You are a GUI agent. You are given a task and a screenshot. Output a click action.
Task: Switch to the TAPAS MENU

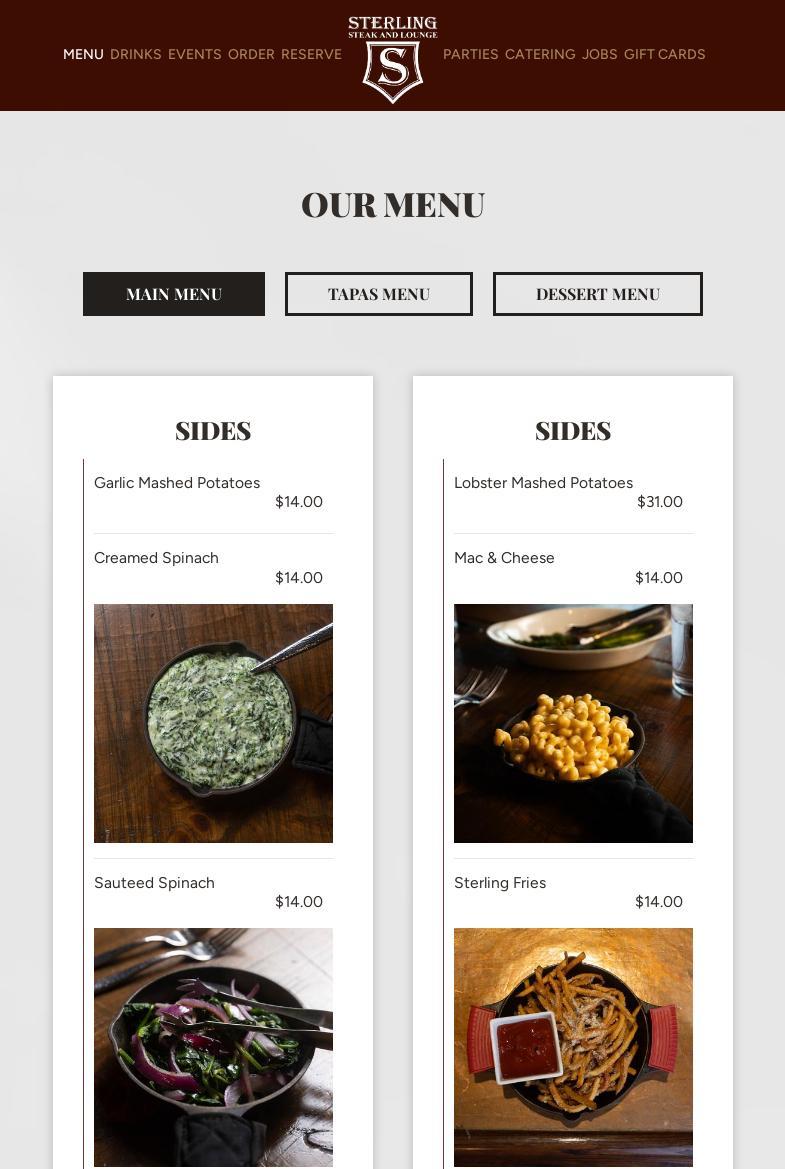379,294
